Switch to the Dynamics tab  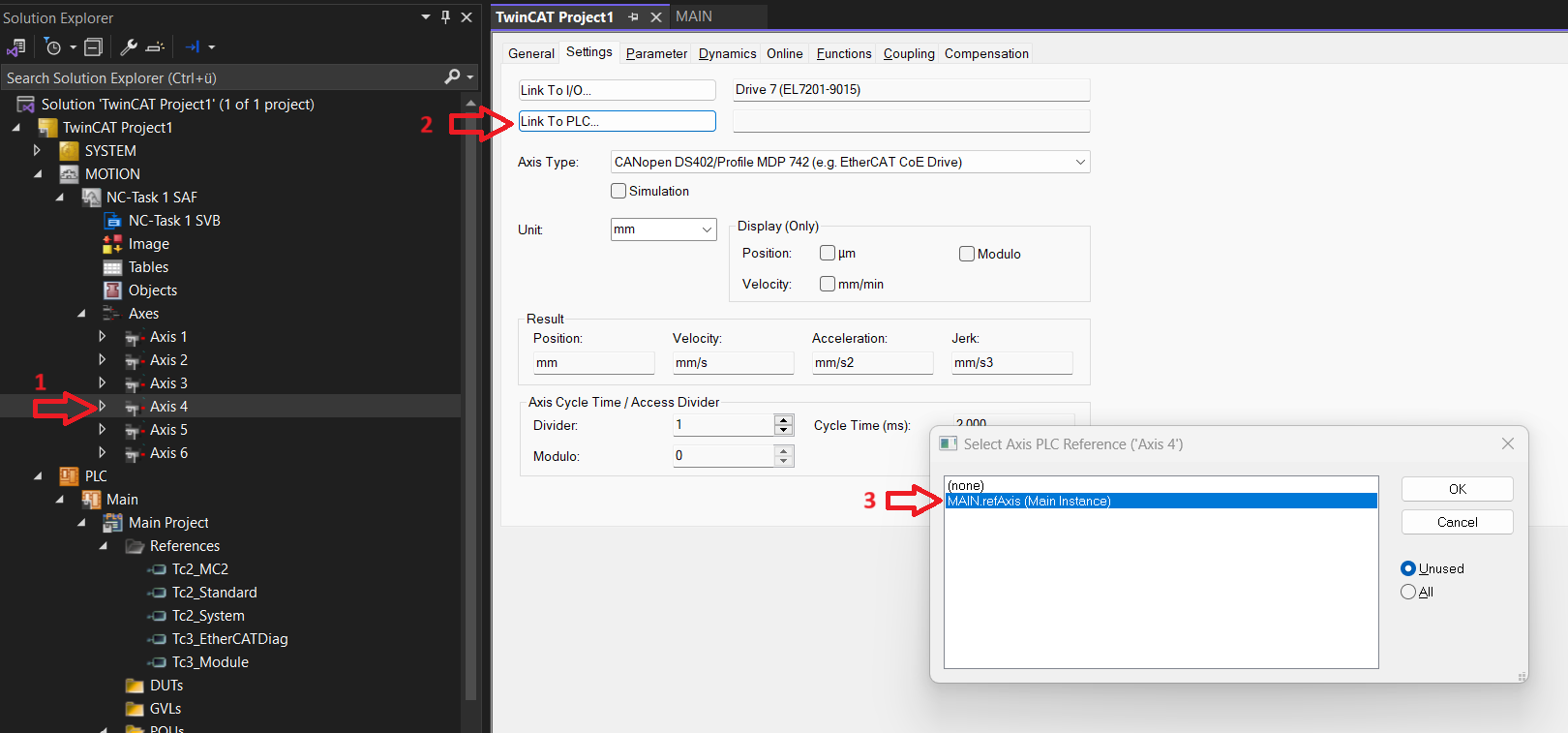click(x=727, y=53)
